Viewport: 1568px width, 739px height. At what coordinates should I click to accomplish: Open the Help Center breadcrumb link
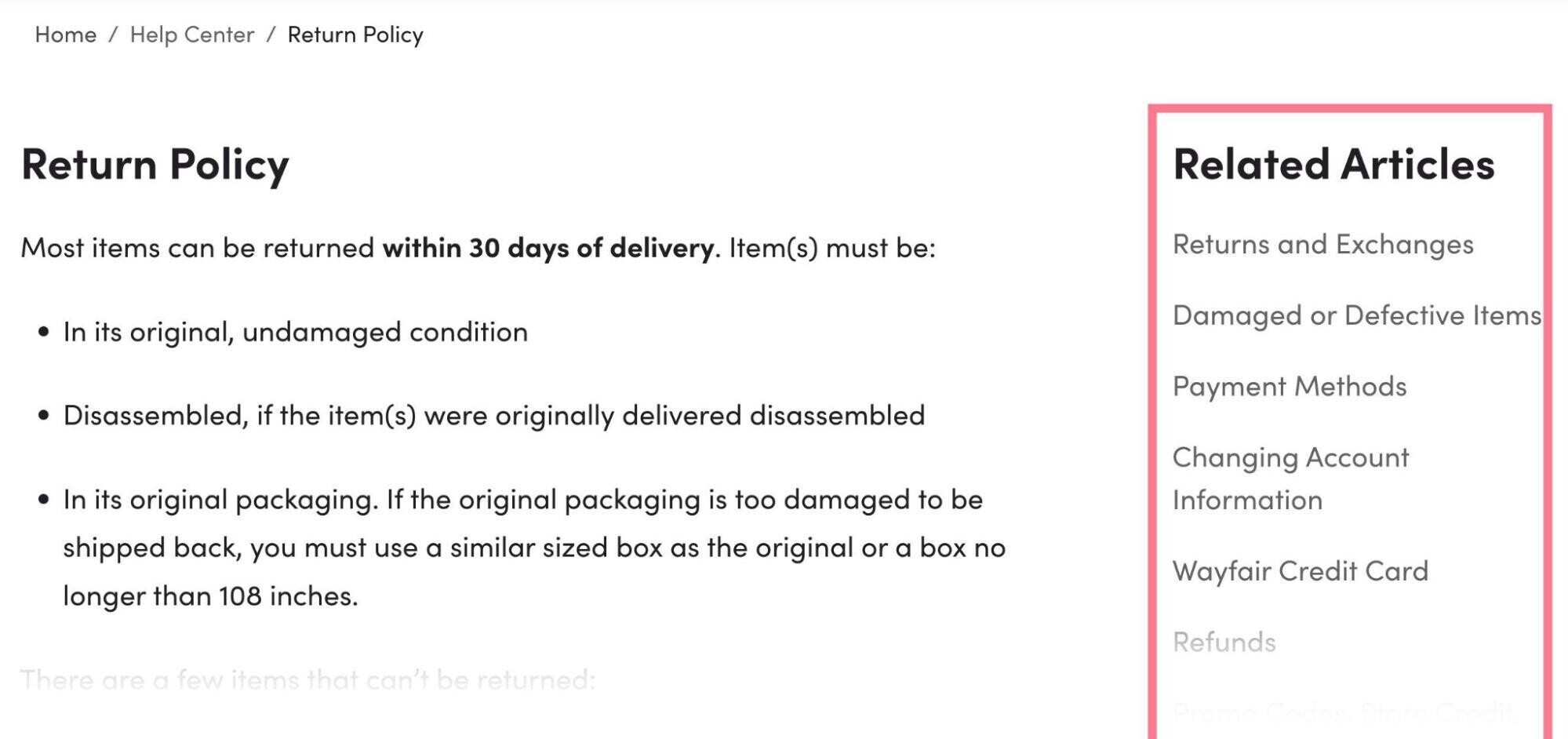[192, 35]
